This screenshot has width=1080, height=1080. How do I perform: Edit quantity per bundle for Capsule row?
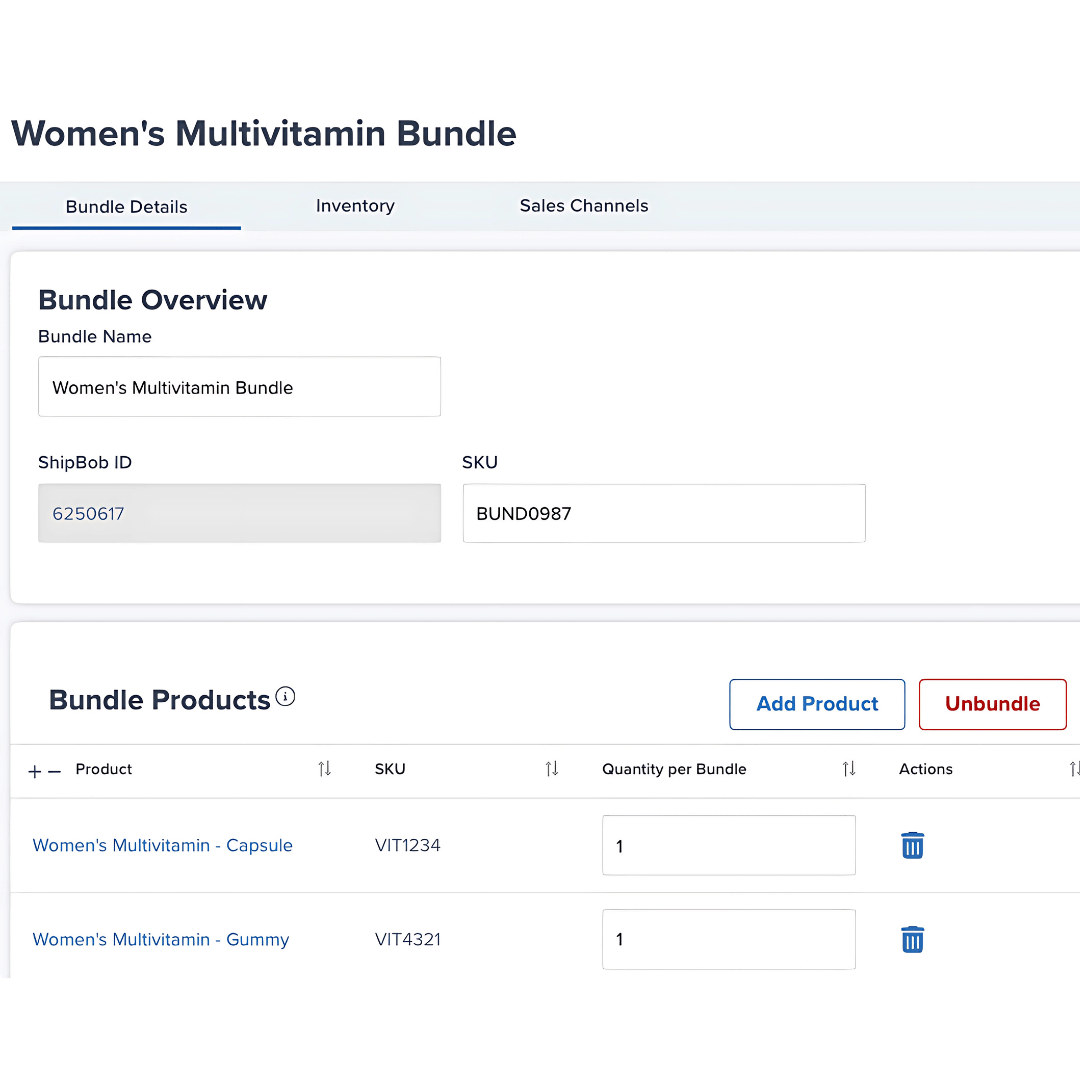point(728,846)
